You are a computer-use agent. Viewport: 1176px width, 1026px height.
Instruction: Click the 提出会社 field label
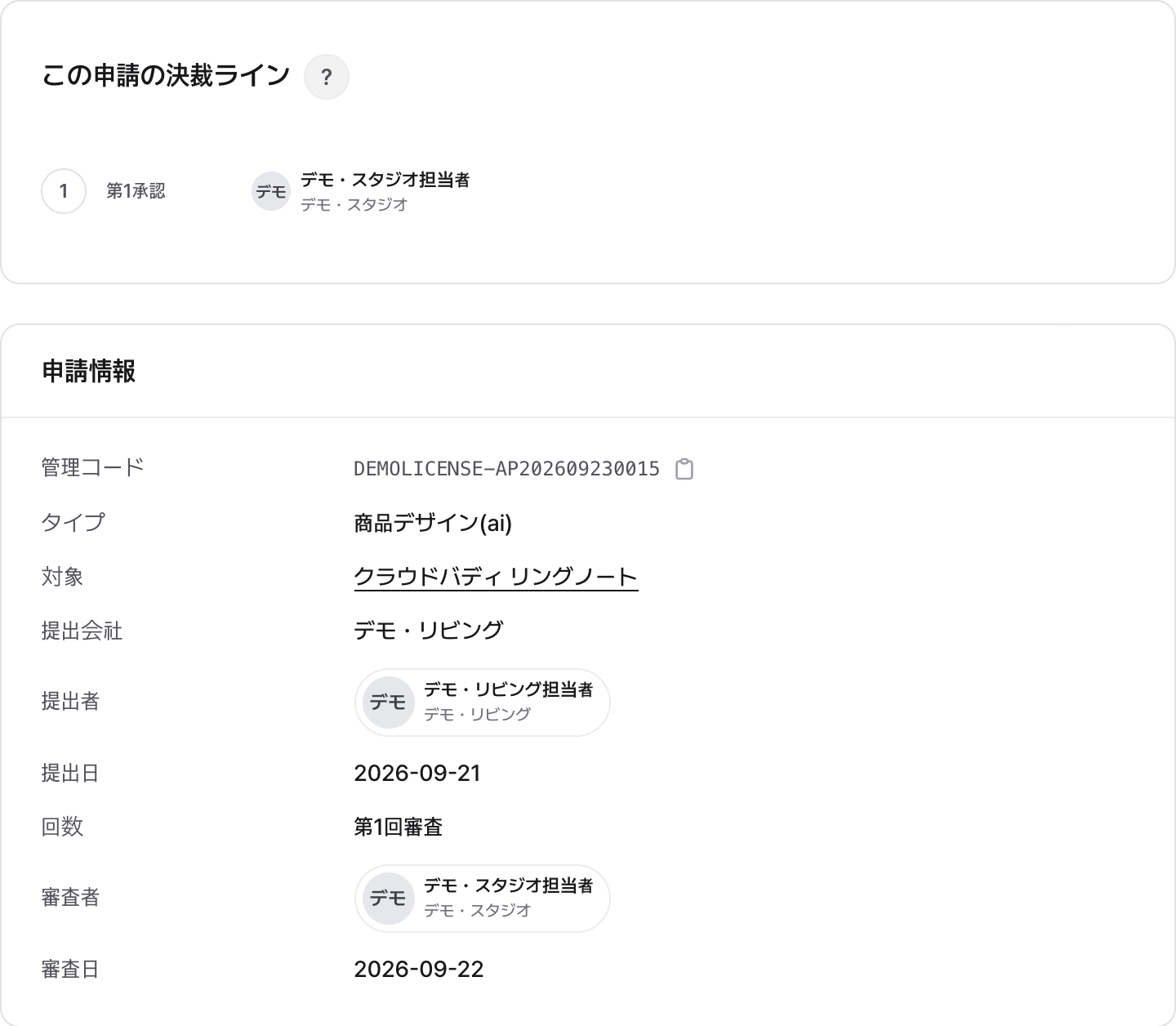click(x=82, y=631)
